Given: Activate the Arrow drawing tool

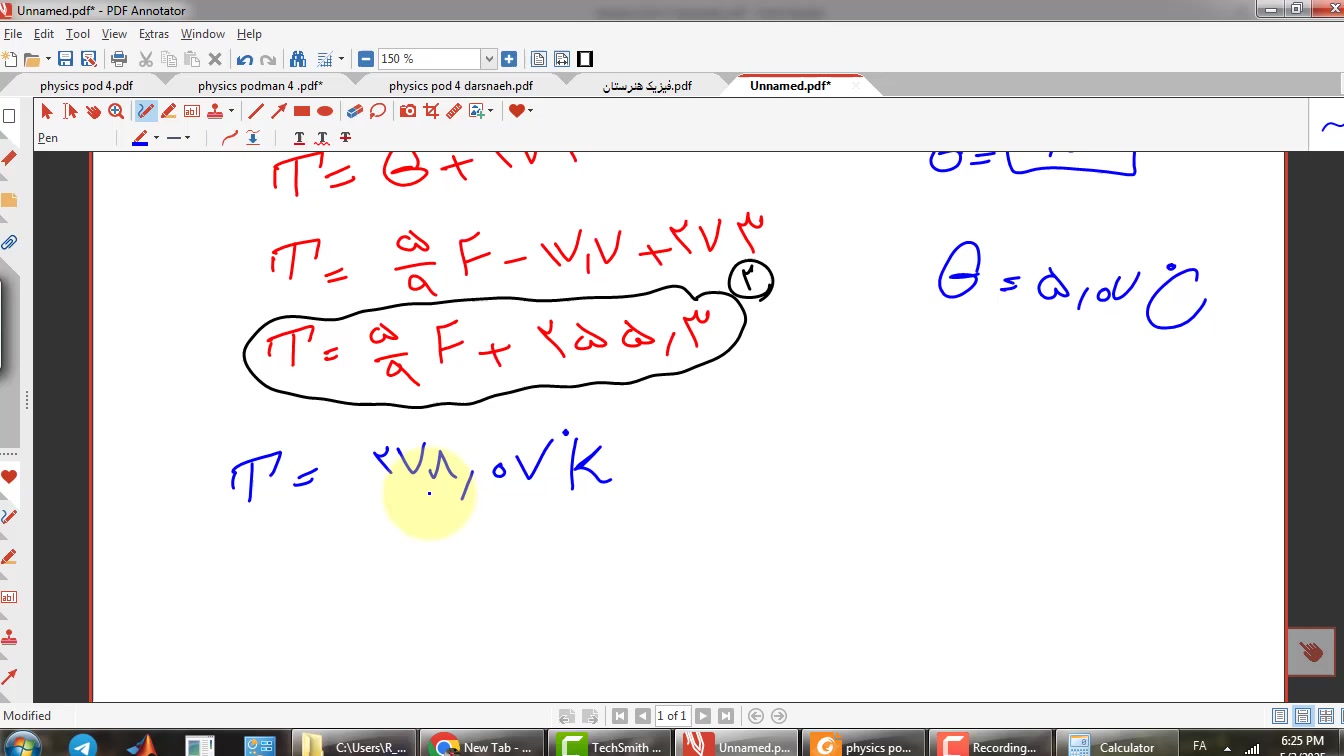Looking at the screenshot, I should tap(279, 111).
